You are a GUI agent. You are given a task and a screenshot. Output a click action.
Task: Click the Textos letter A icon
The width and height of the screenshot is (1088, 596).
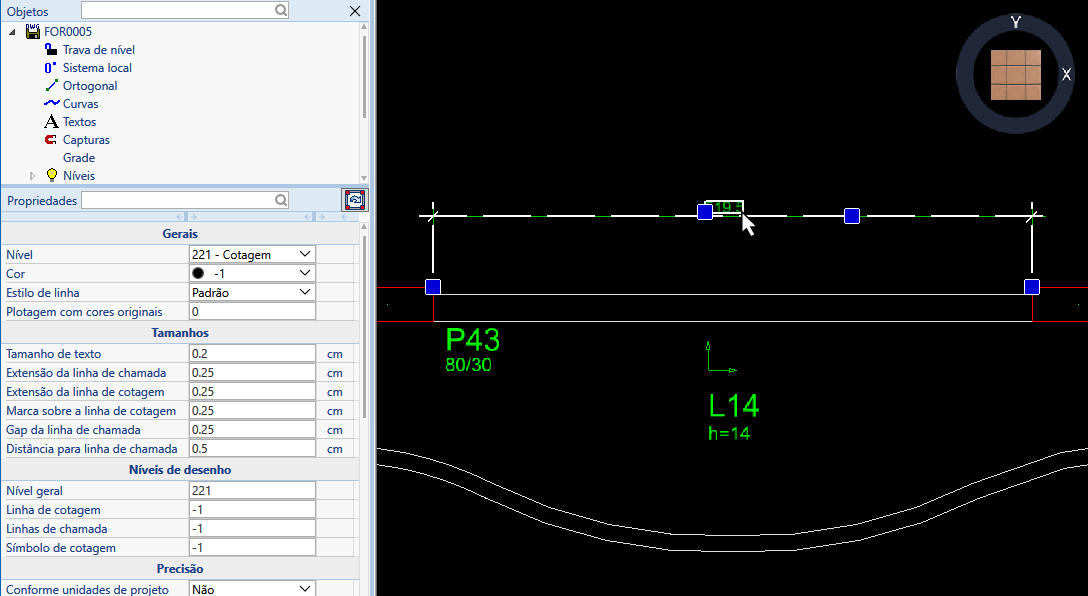(51, 122)
